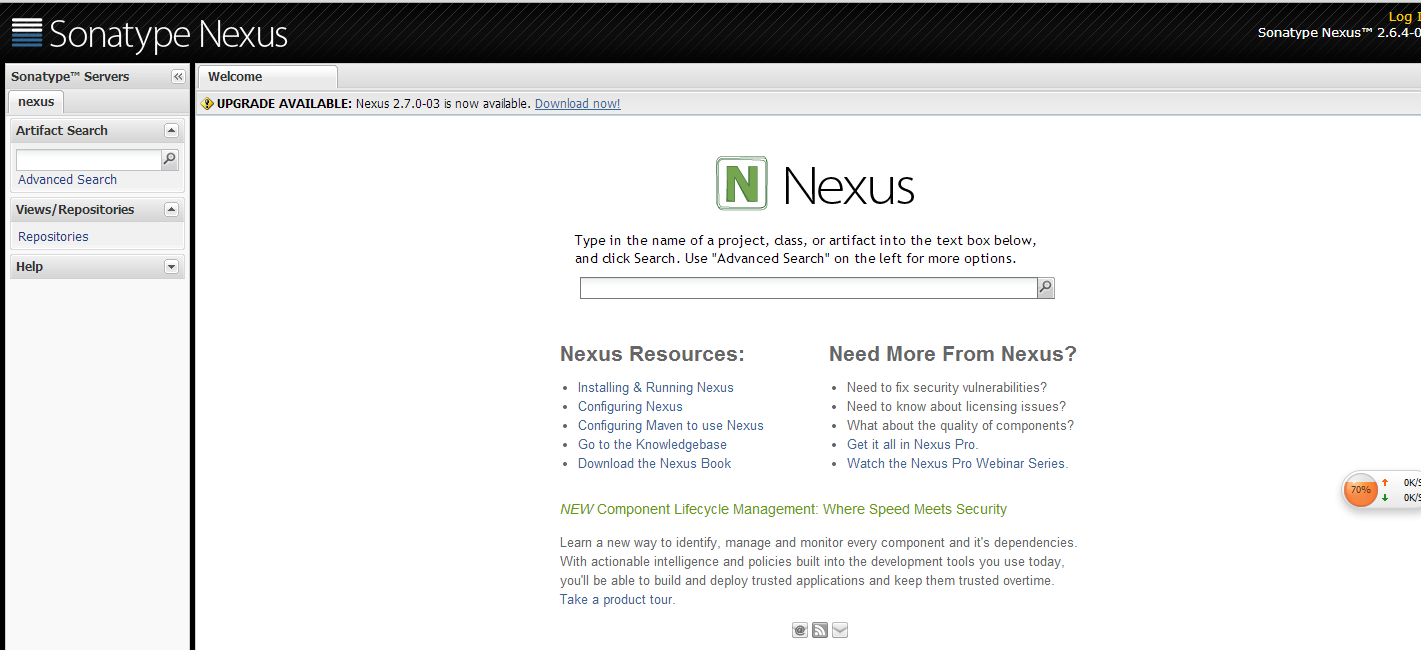Click the Sonatype Nexus 2.6.4 version text

coord(1339,33)
